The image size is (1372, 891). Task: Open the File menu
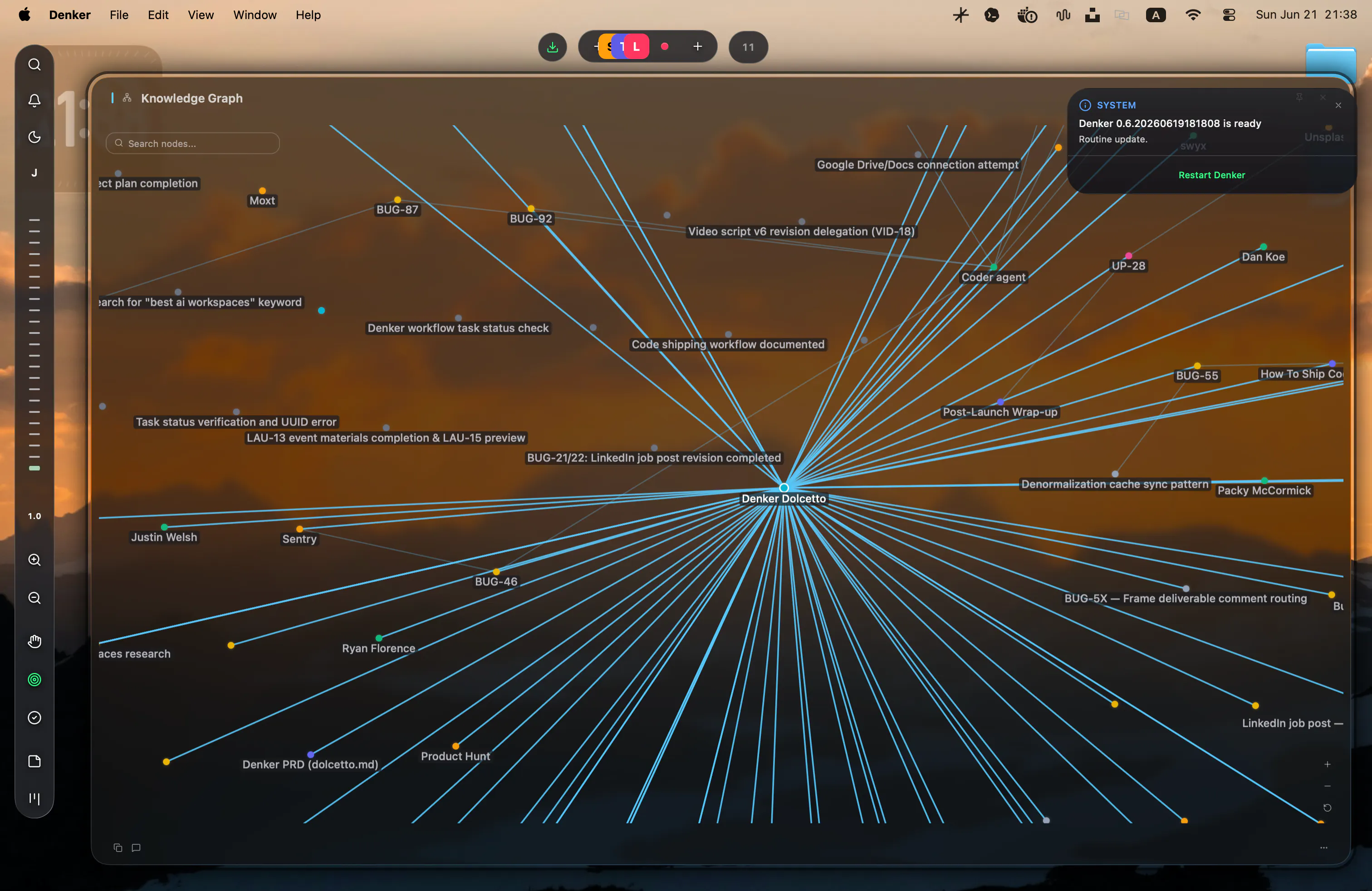(119, 15)
